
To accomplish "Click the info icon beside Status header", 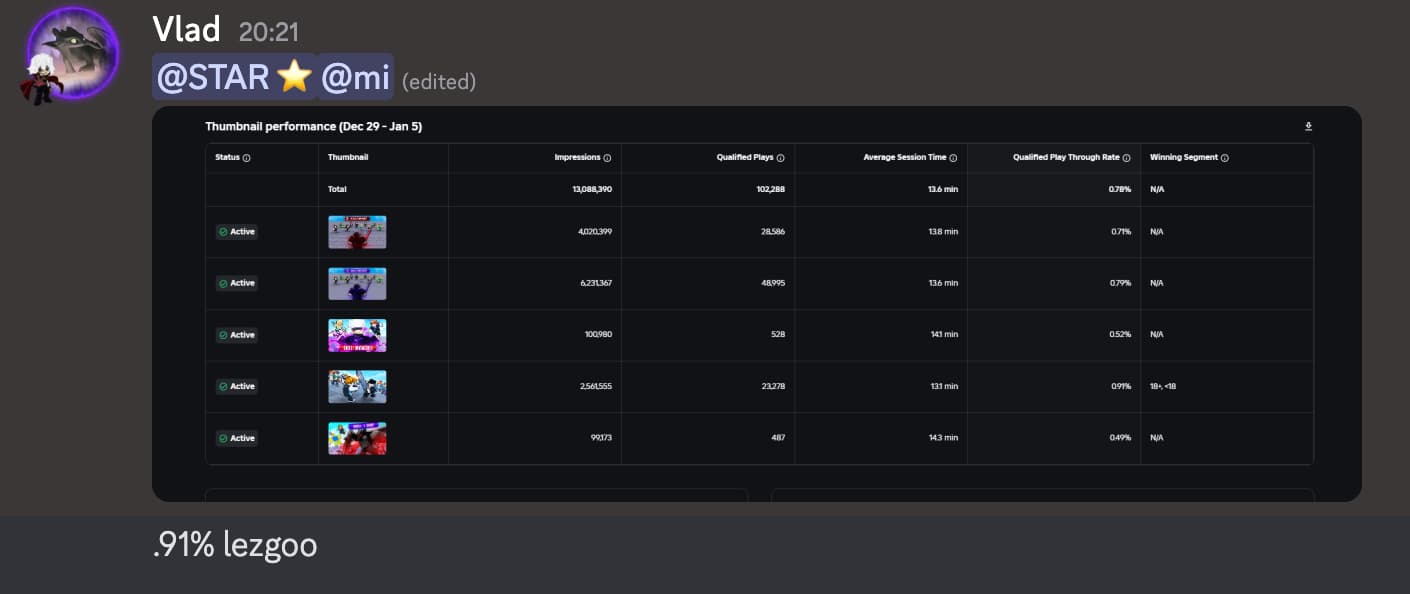I will [247, 158].
